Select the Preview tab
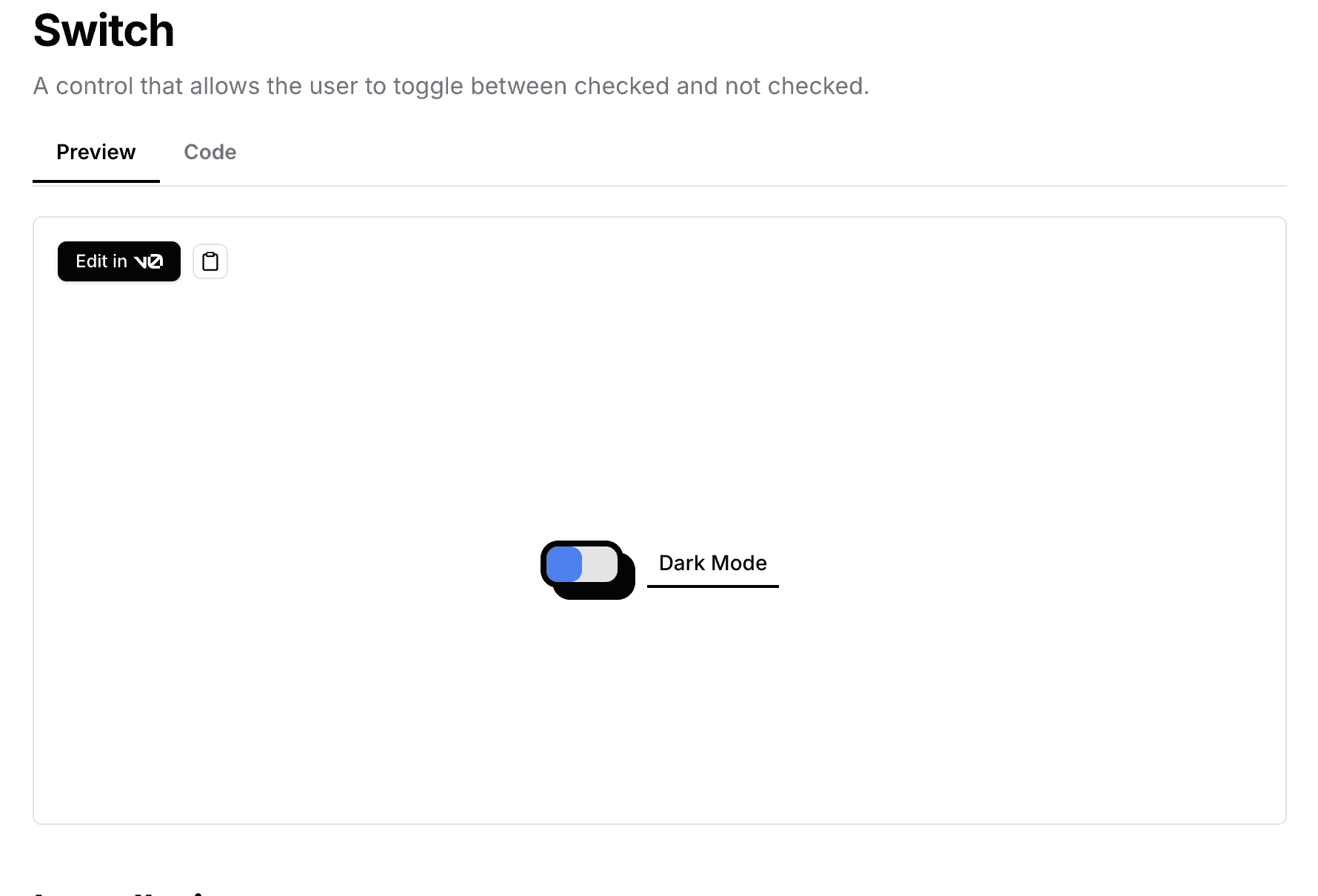This screenshot has width=1318, height=896. tap(96, 153)
